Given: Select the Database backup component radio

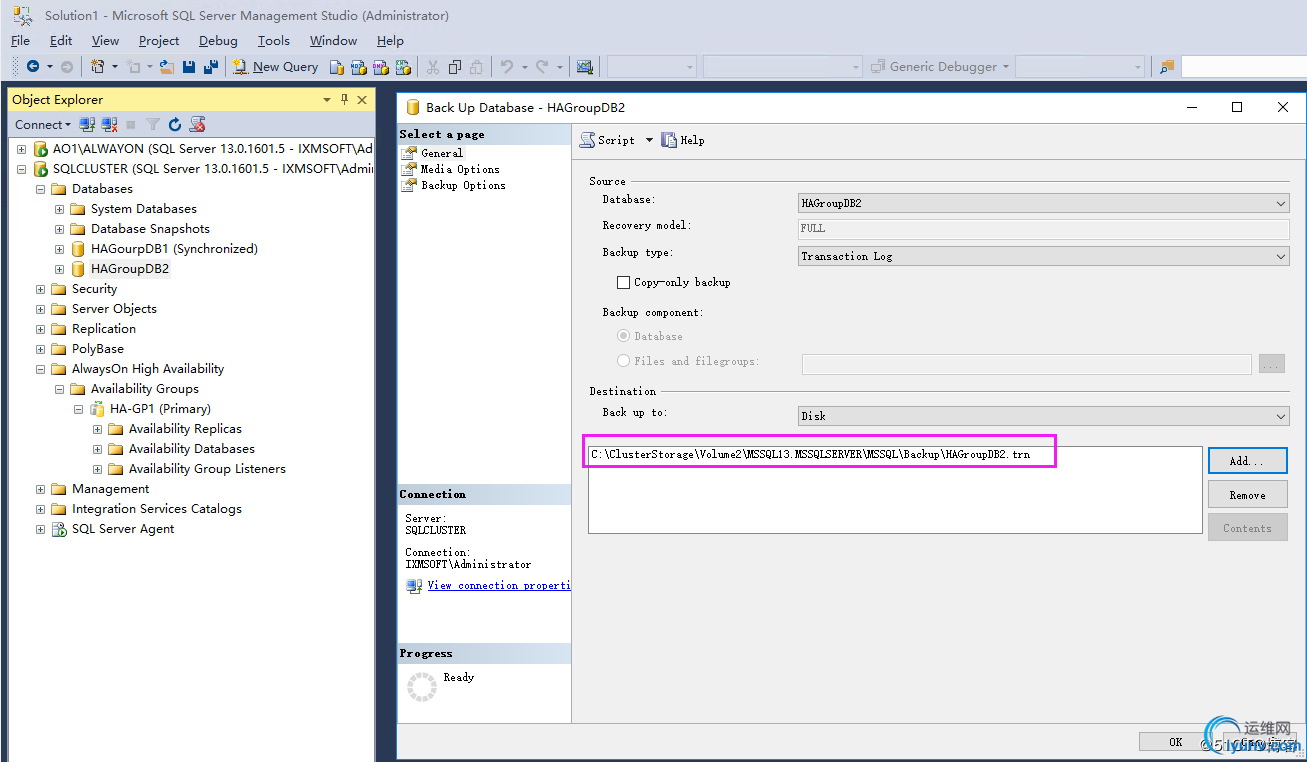Looking at the screenshot, I should pyautogui.click(x=624, y=337).
